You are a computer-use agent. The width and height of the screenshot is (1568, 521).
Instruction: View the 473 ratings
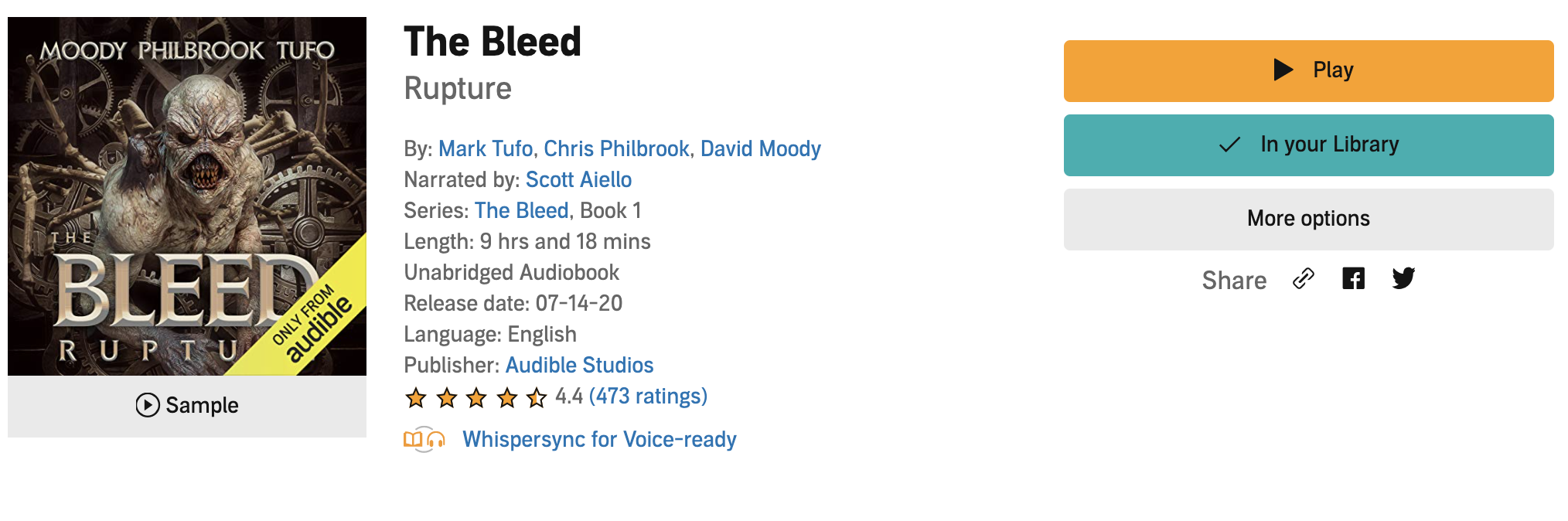pyautogui.click(x=648, y=396)
